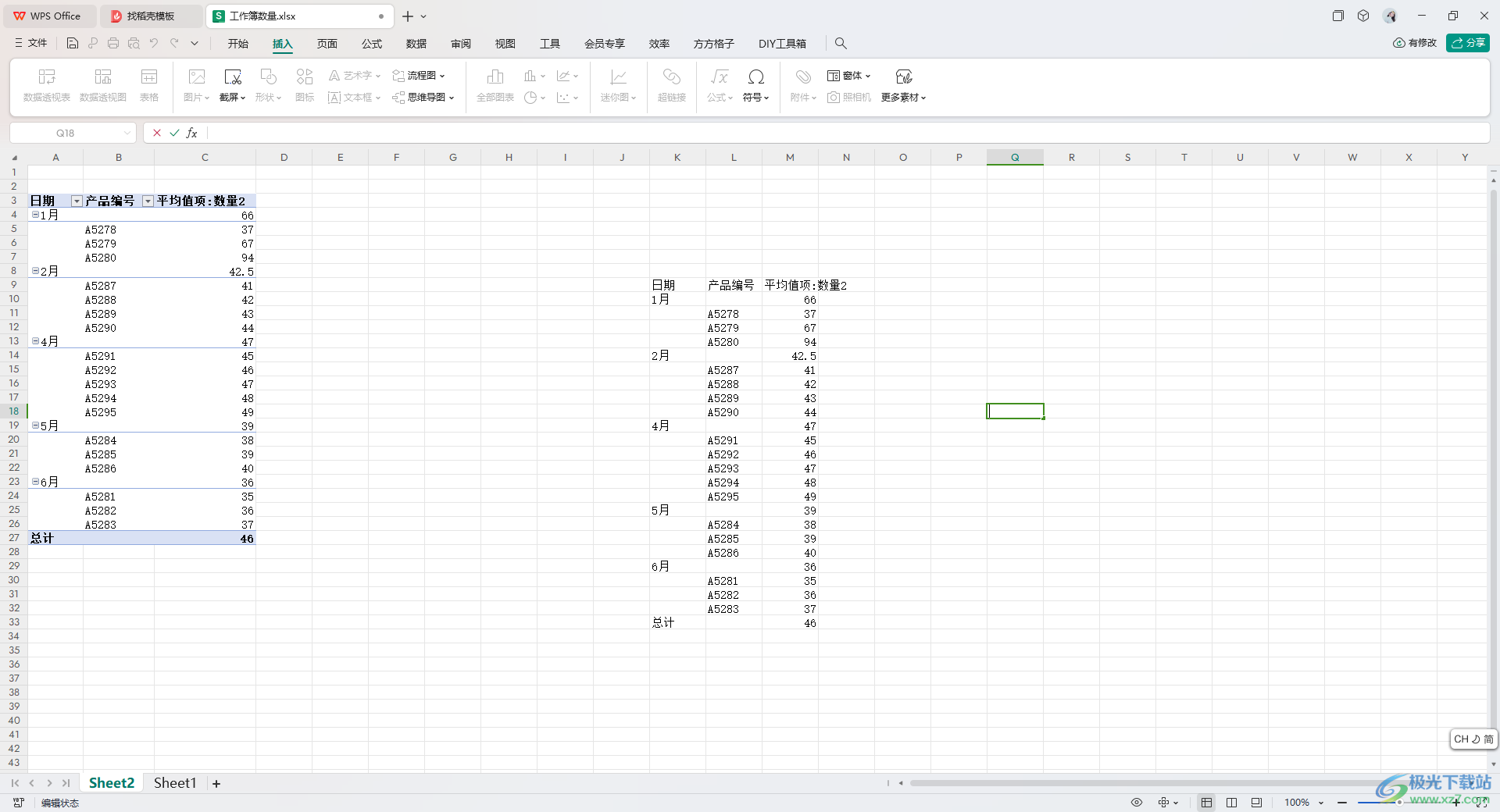The width and height of the screenshot is (1500, 812).
Task: Open the 公式 ribbon tab
Action: tap(372, 44)
